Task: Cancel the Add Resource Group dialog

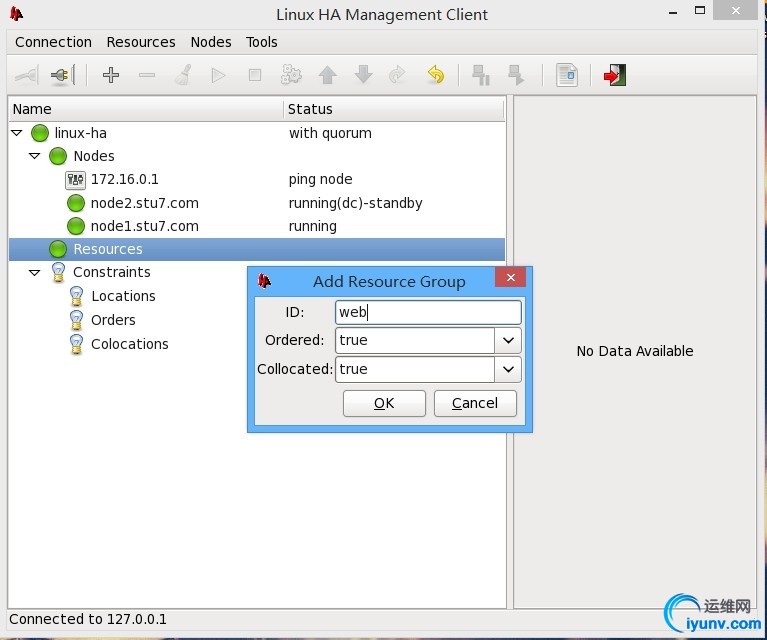Action: [475, 403]
